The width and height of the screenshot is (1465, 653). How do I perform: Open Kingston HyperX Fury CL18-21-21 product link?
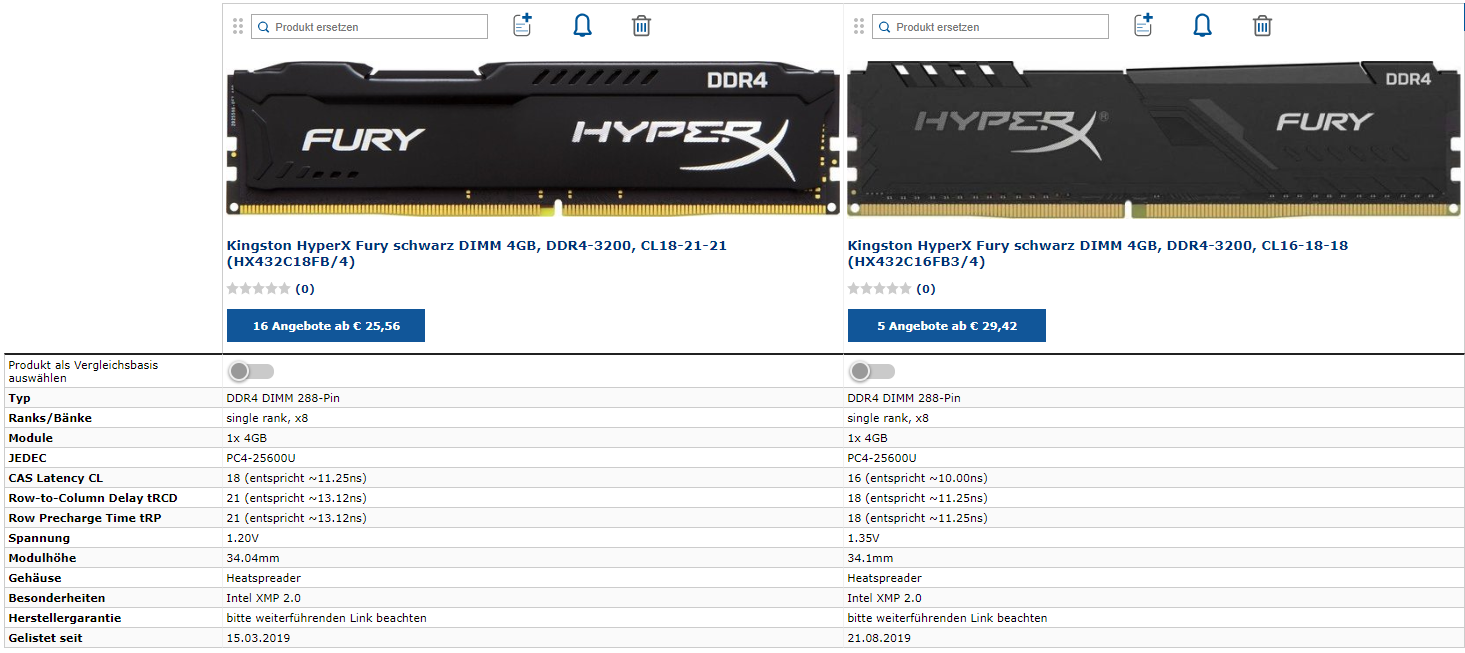pos(477,253)
